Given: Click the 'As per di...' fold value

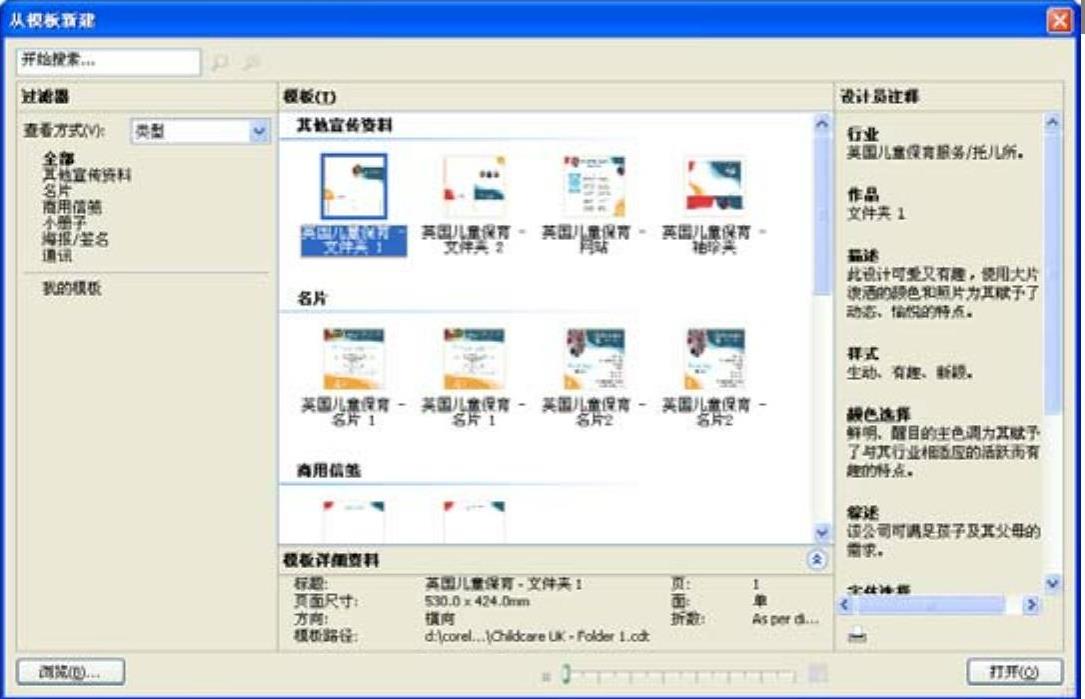Looking at the screenshot, I should pyautogui.click(x=785, y=618).
